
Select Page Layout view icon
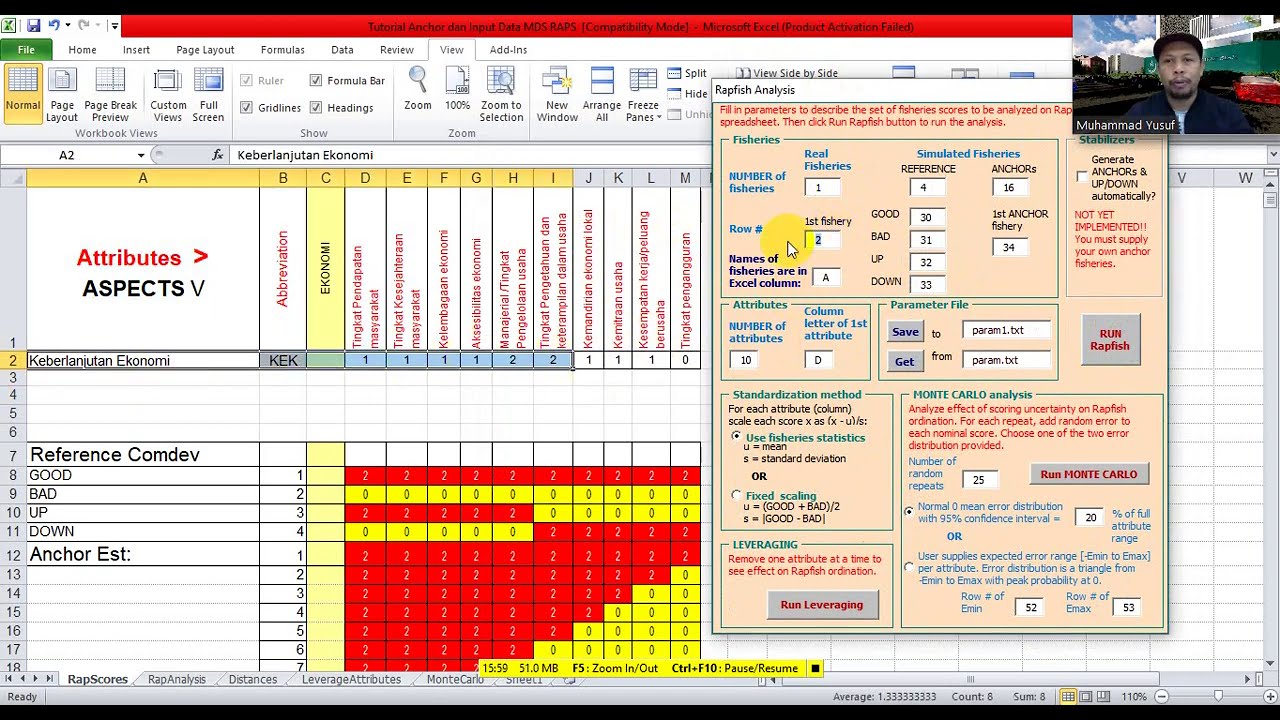[x=62, y=96]
